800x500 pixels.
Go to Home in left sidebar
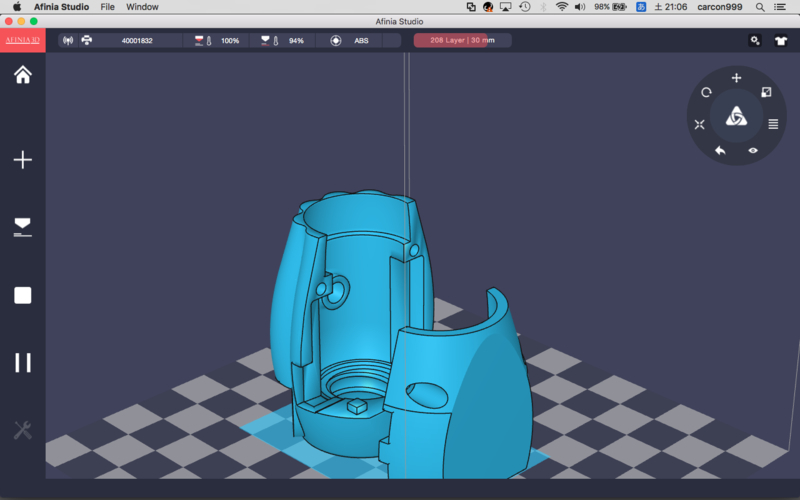[x=22, y=75]
